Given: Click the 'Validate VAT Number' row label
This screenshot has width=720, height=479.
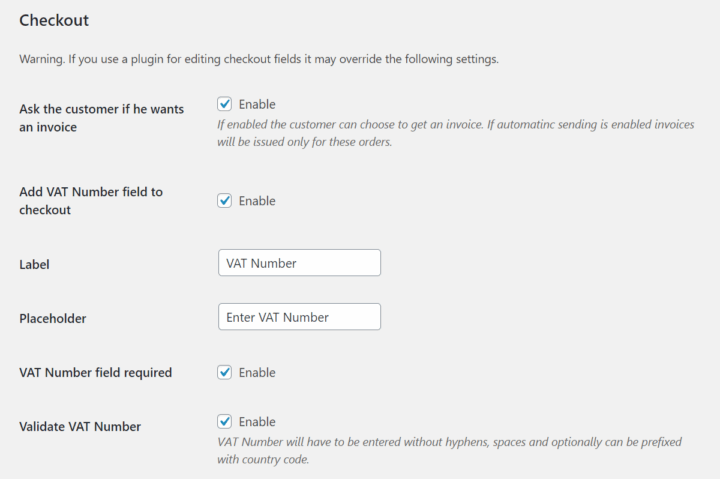Looking at the screenshot, I should click(80, 426).
